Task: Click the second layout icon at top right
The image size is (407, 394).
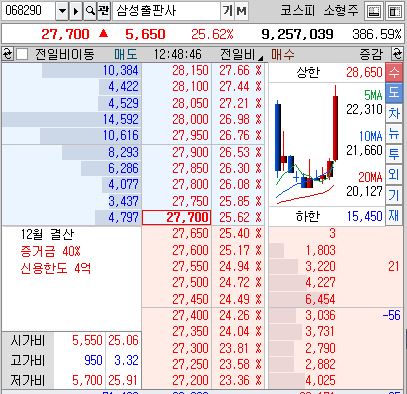Action: (394, 12)
